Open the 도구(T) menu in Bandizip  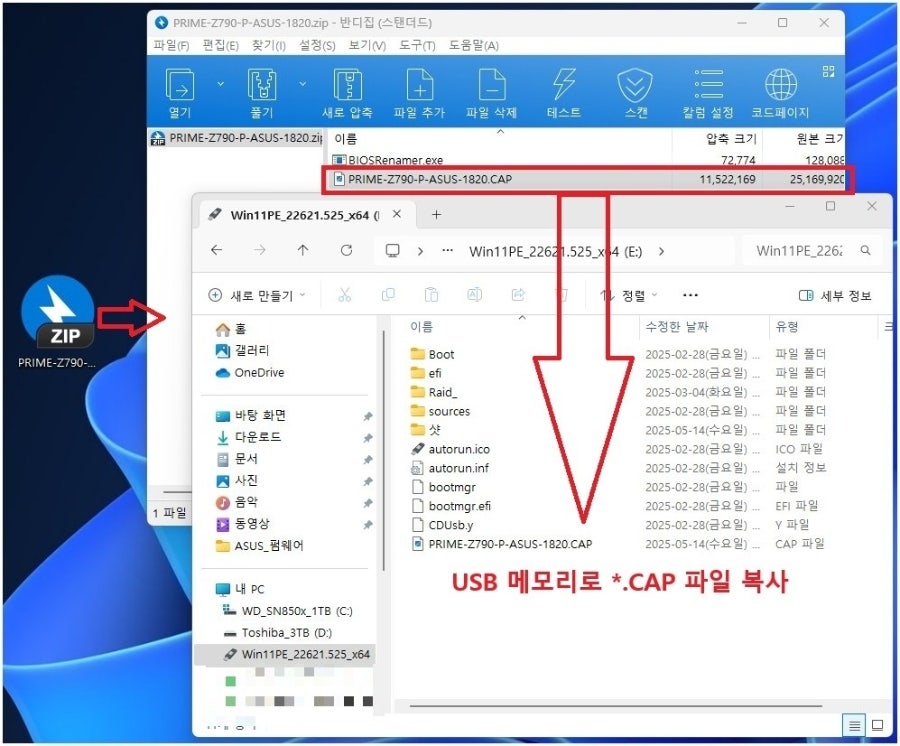[x=417, y=45]
